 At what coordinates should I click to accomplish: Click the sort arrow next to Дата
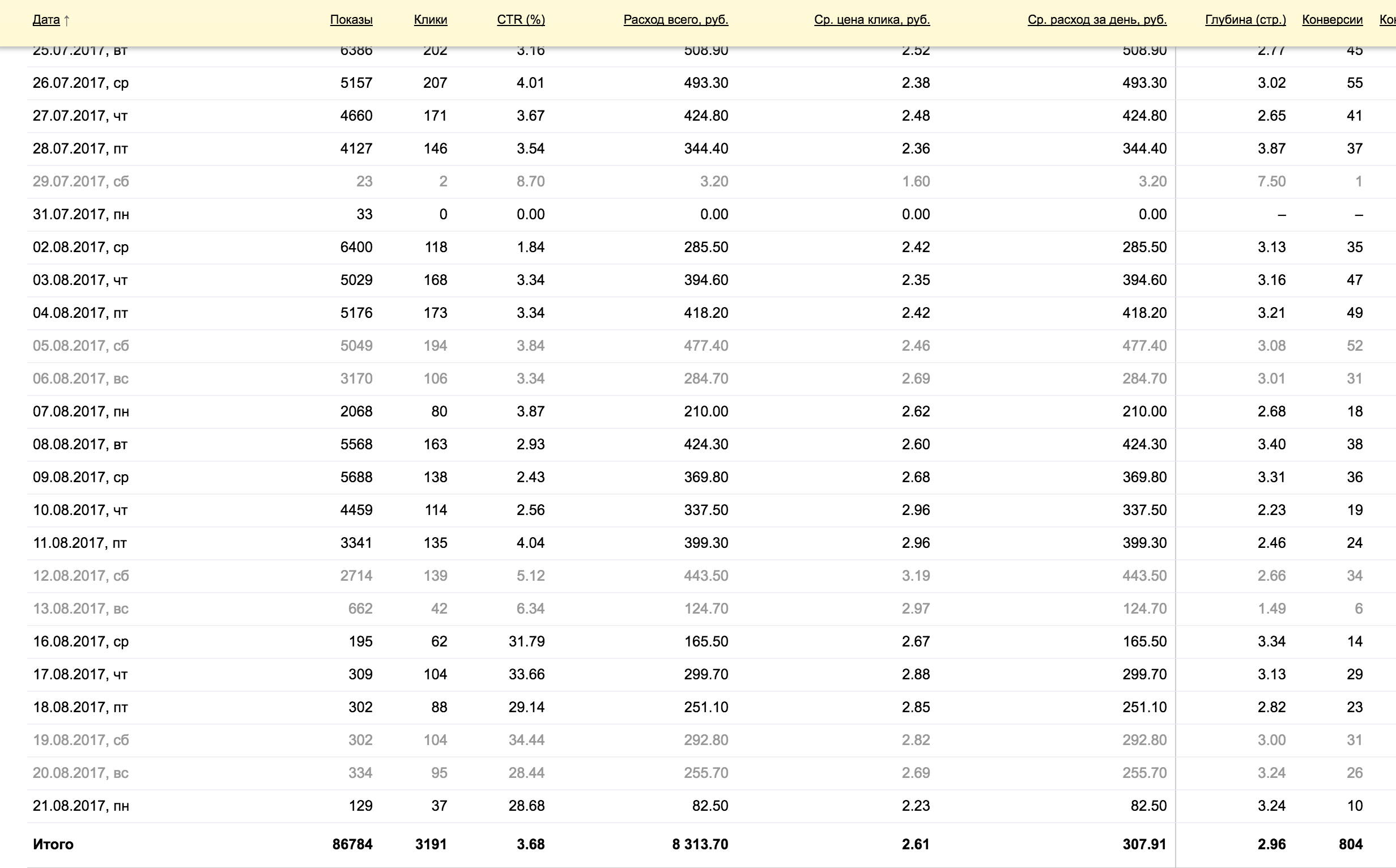pos(67,20)
